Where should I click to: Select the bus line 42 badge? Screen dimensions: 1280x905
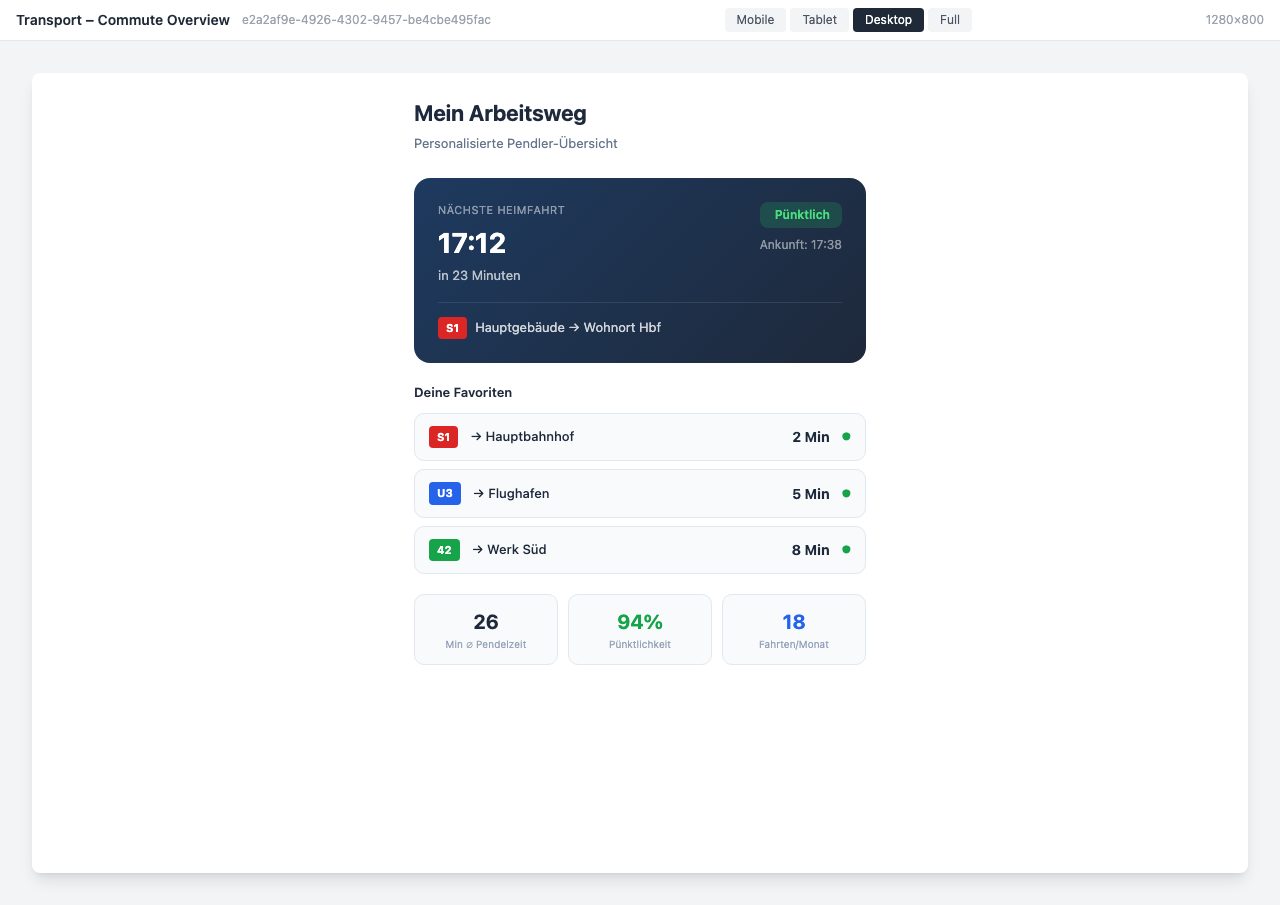(x=444, y=549)
